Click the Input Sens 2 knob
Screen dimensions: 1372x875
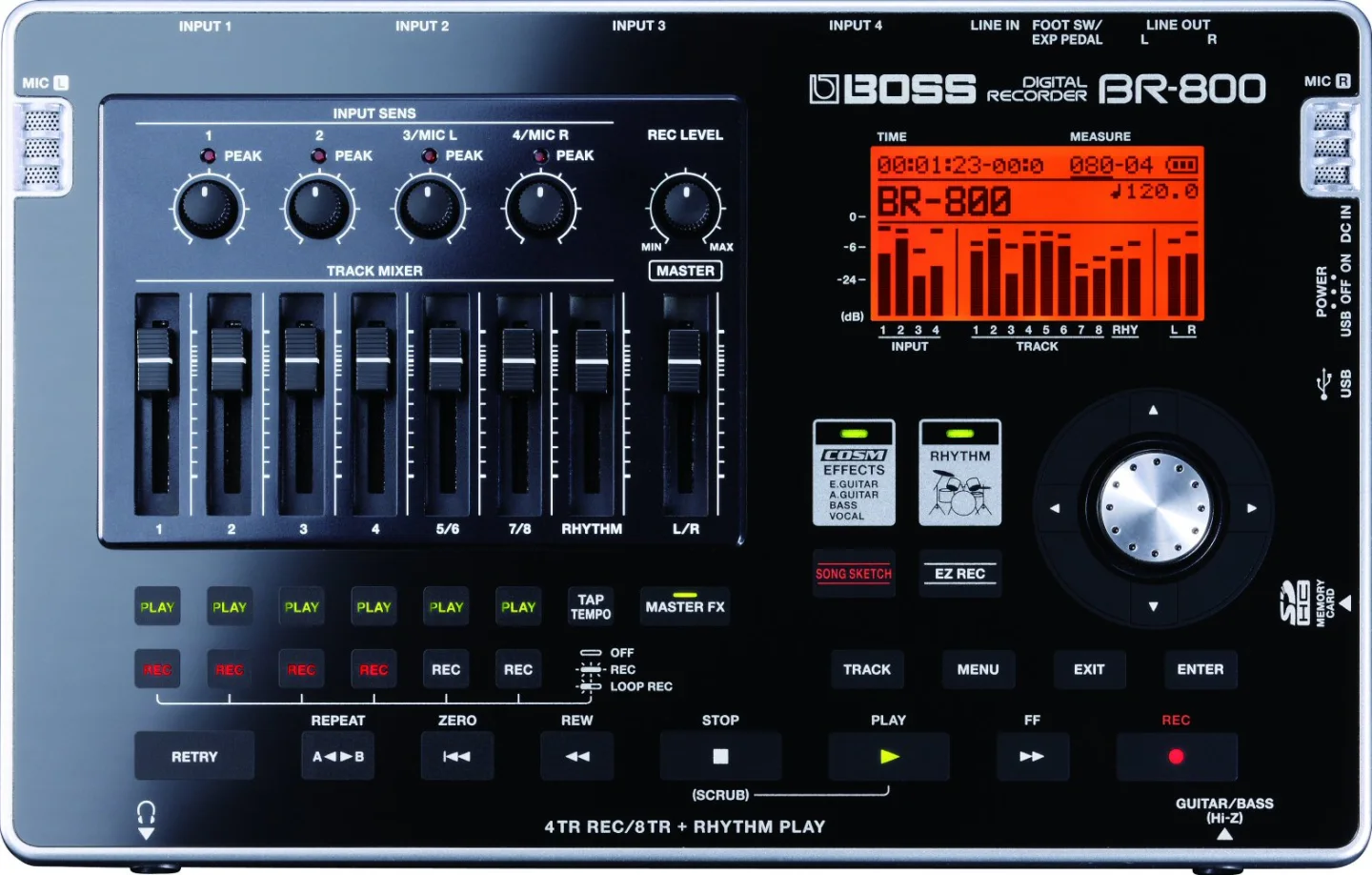pos(319,208)
